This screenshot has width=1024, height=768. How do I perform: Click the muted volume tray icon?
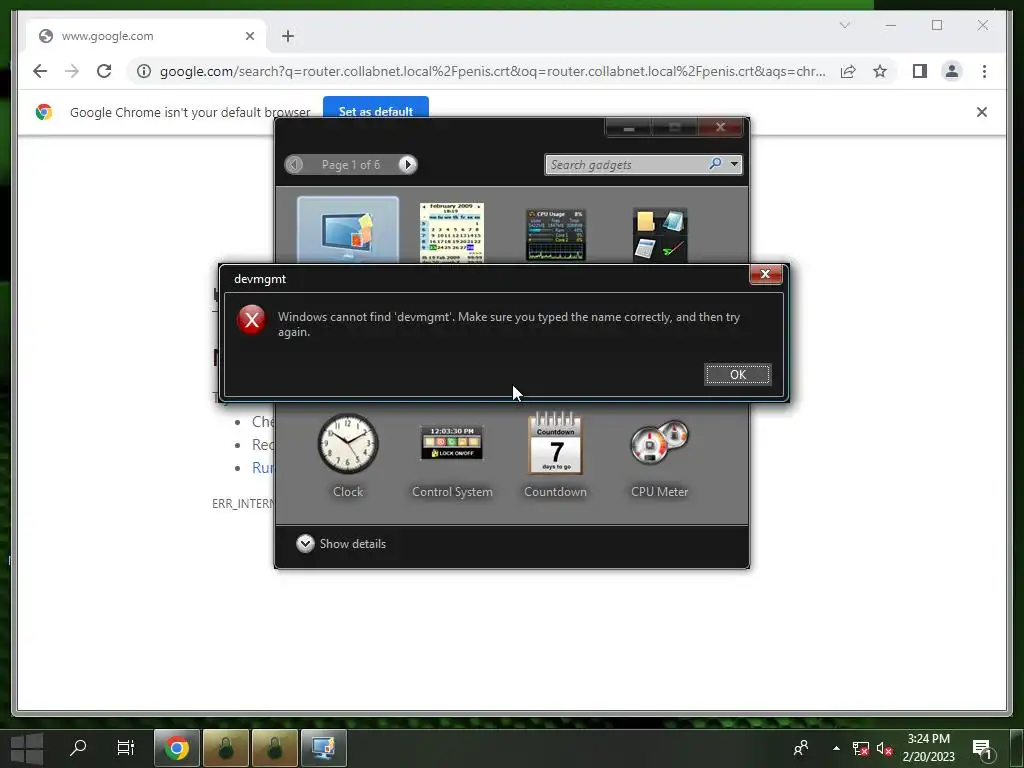point(884,748)
